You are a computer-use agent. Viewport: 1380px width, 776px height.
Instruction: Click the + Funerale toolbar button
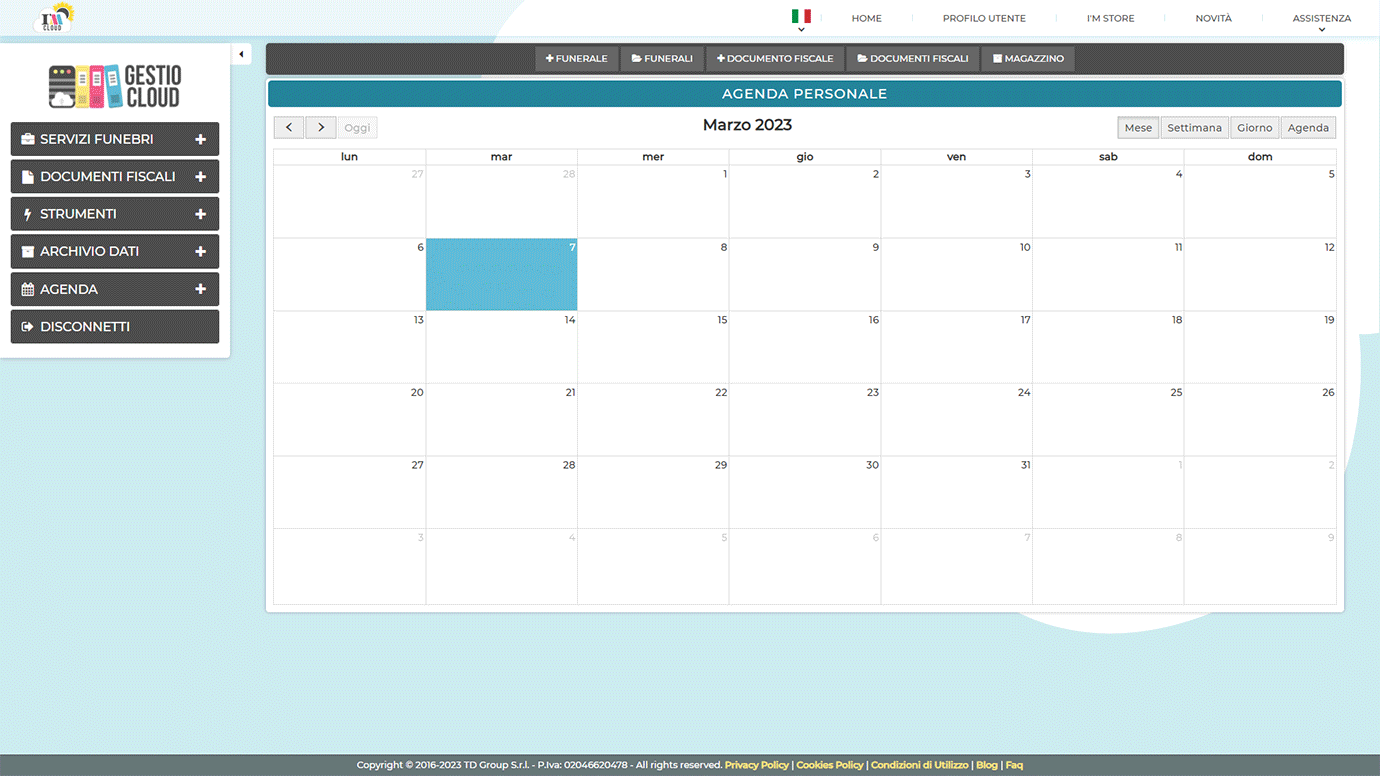[x=577, y=59]
